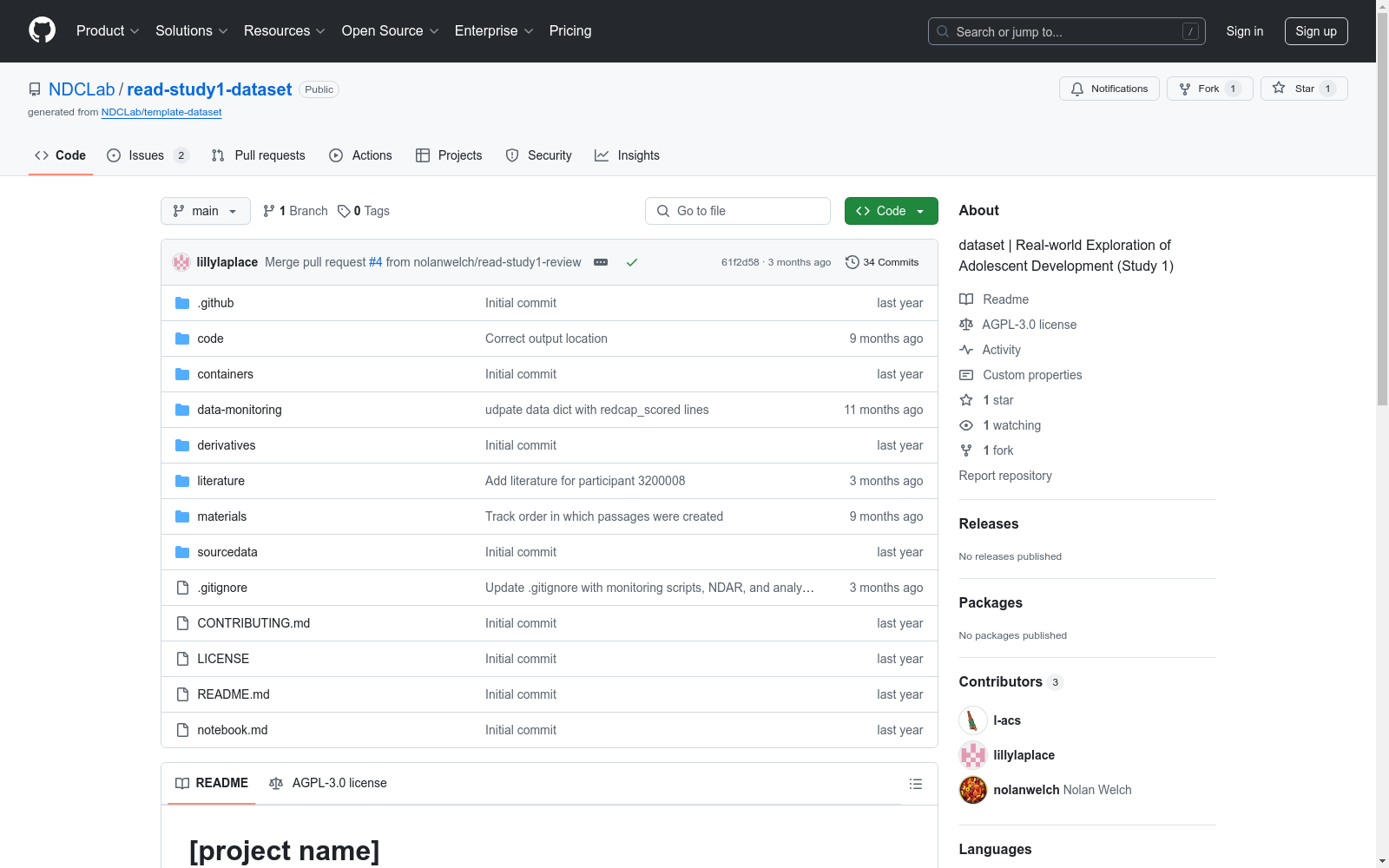Star the repository
Screen dimensions: 1389x868
tap(1304, 89)
